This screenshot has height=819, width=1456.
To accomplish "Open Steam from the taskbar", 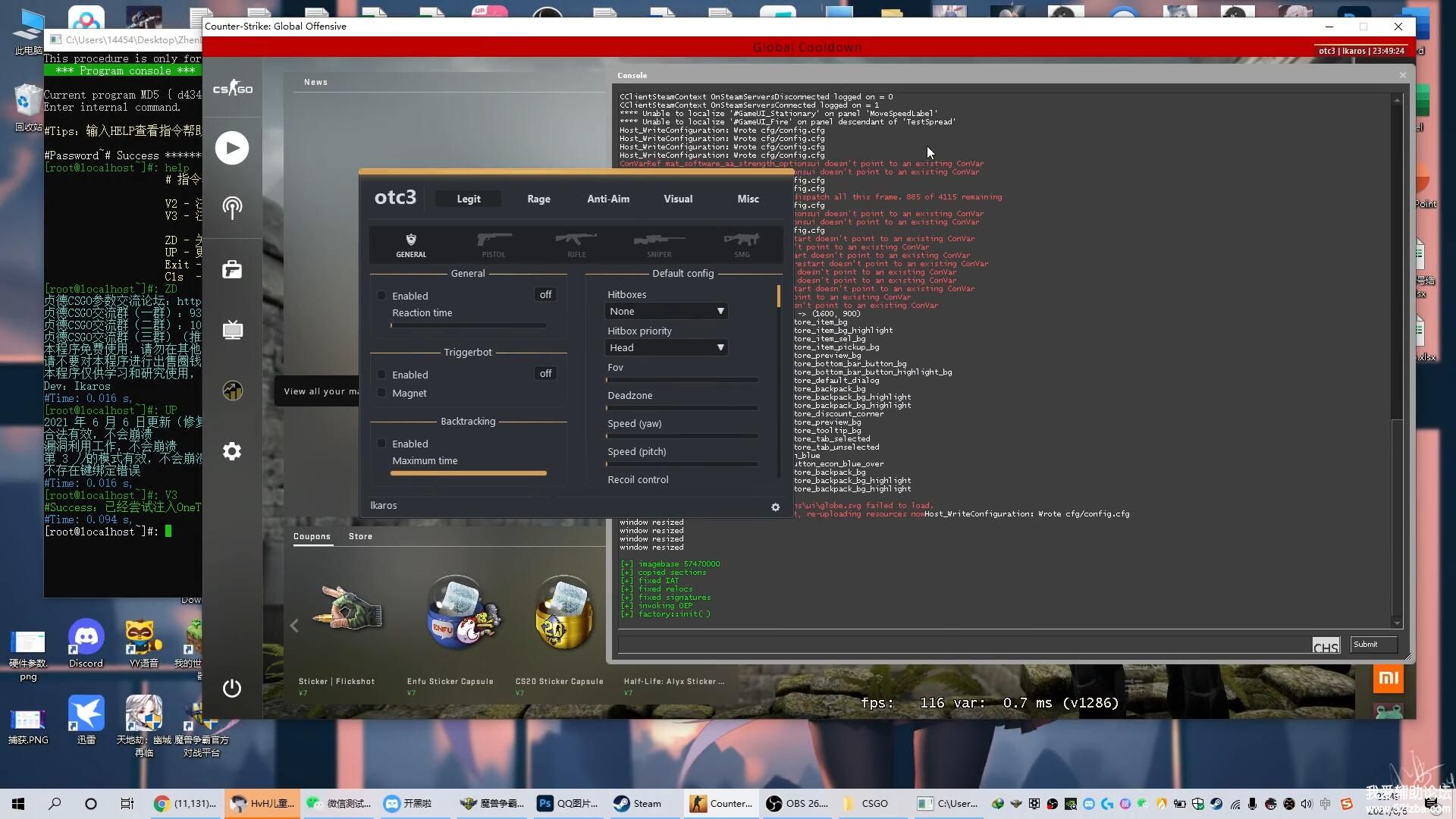I will [x=639, y=804].
